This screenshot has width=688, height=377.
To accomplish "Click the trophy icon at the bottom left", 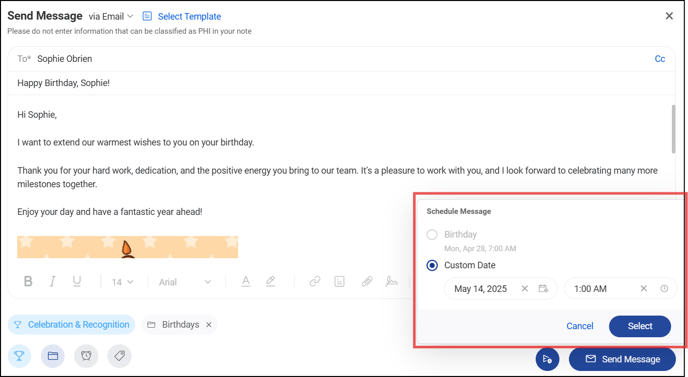I will tap(19, 356).
